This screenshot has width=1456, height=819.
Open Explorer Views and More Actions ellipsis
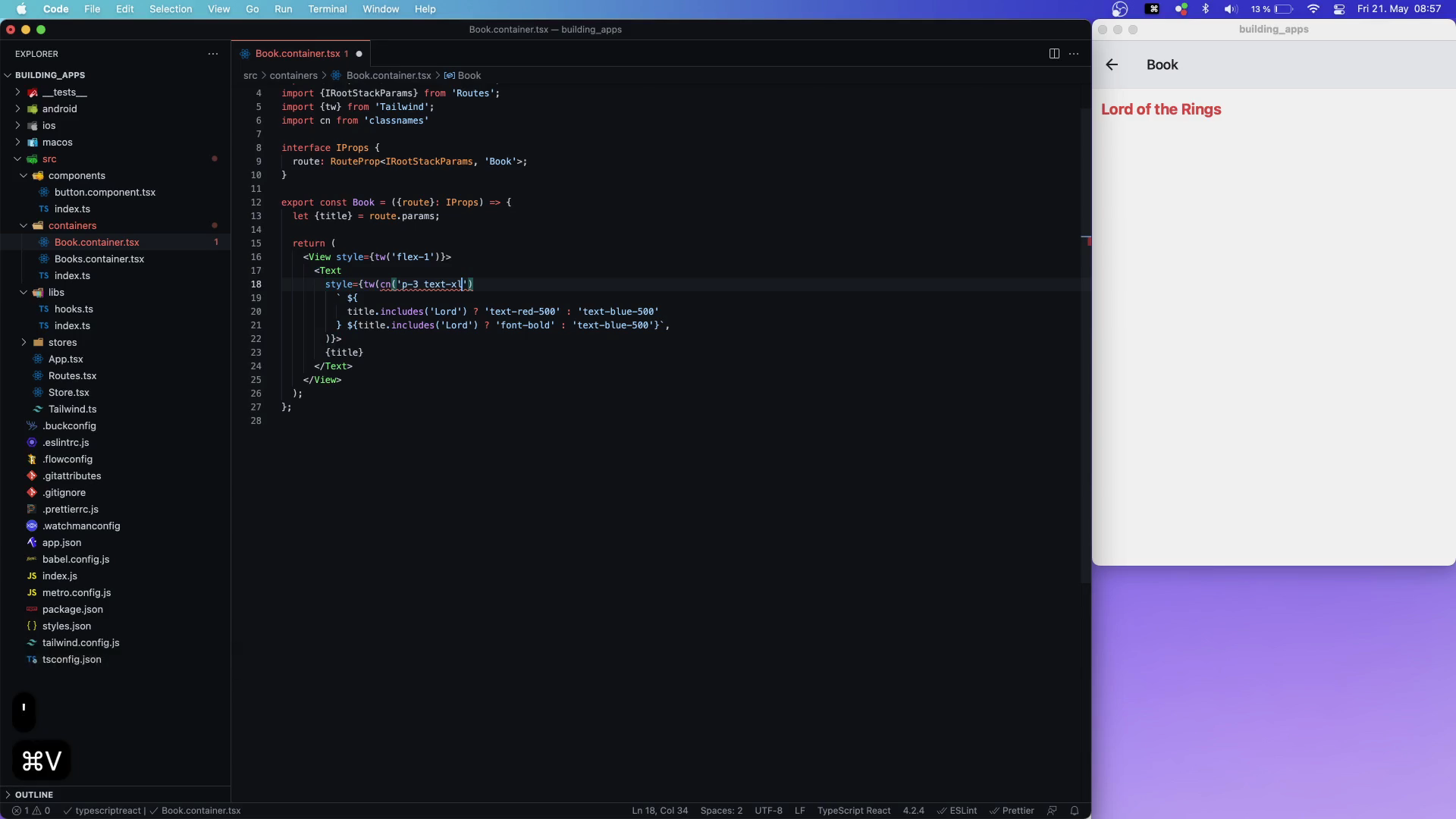213,54
